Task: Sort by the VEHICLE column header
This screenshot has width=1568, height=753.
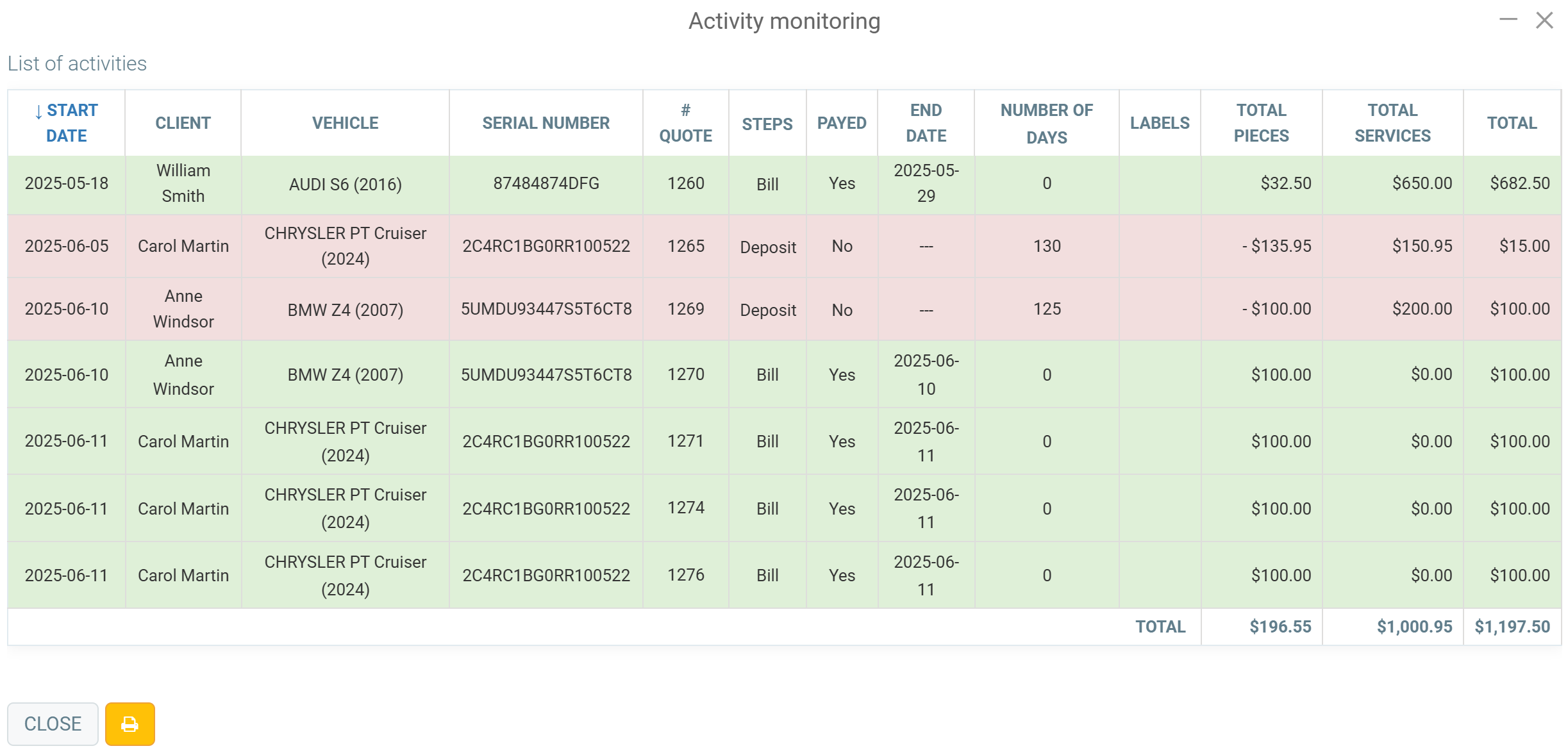Action: pos(345,122)
